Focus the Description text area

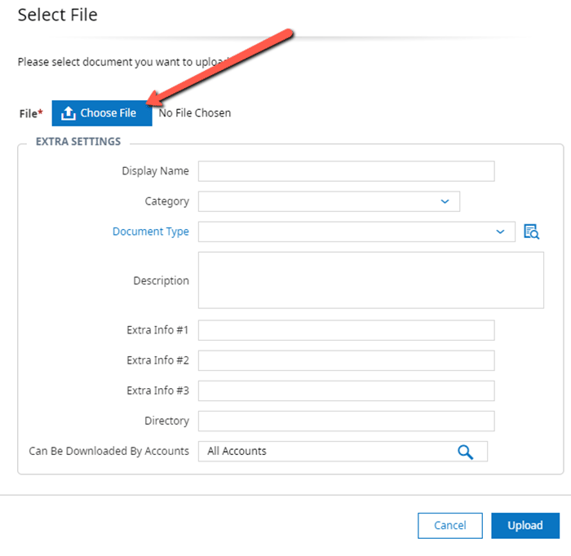[371, 280]
